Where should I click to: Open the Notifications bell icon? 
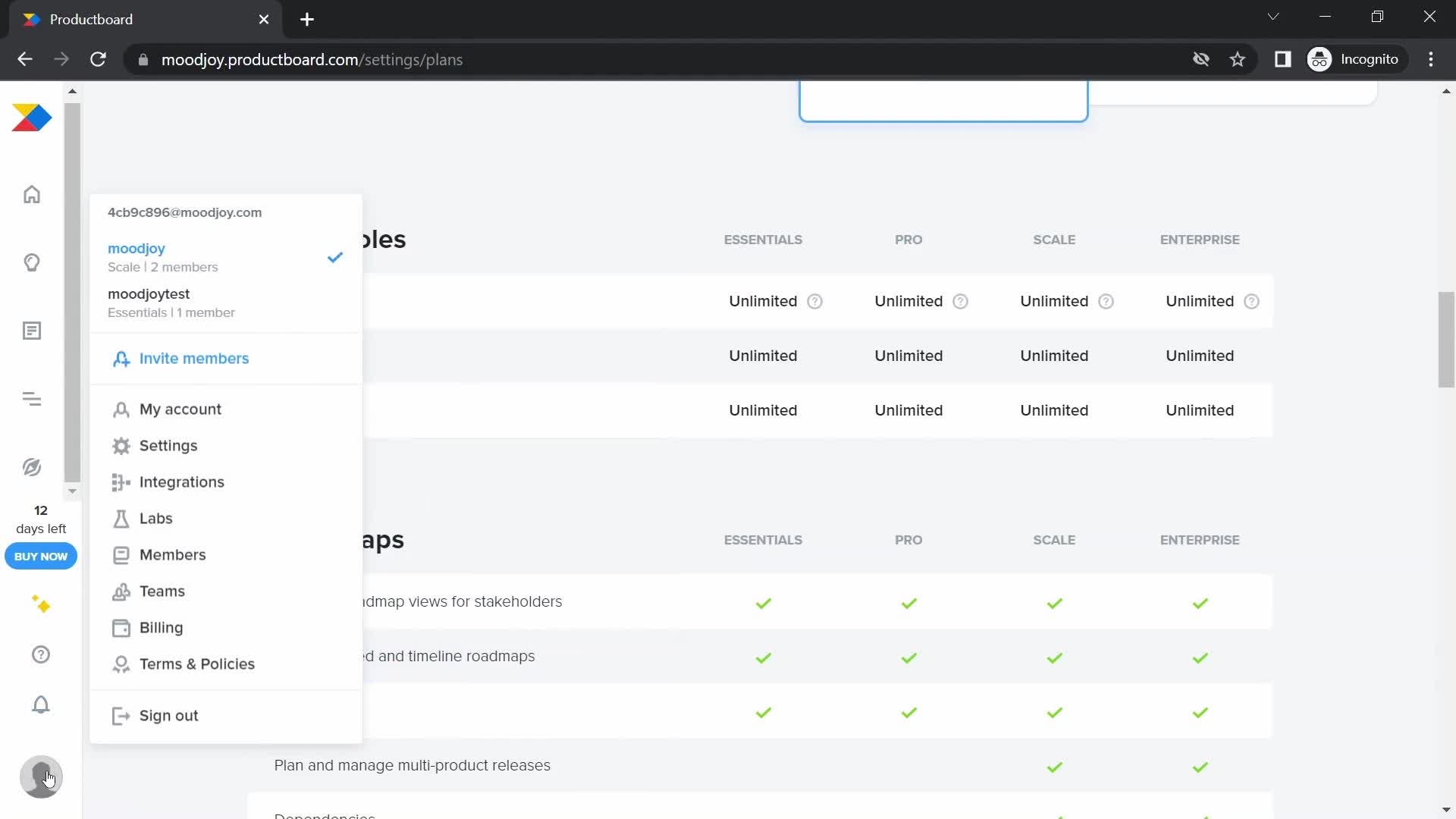[41, 704]
